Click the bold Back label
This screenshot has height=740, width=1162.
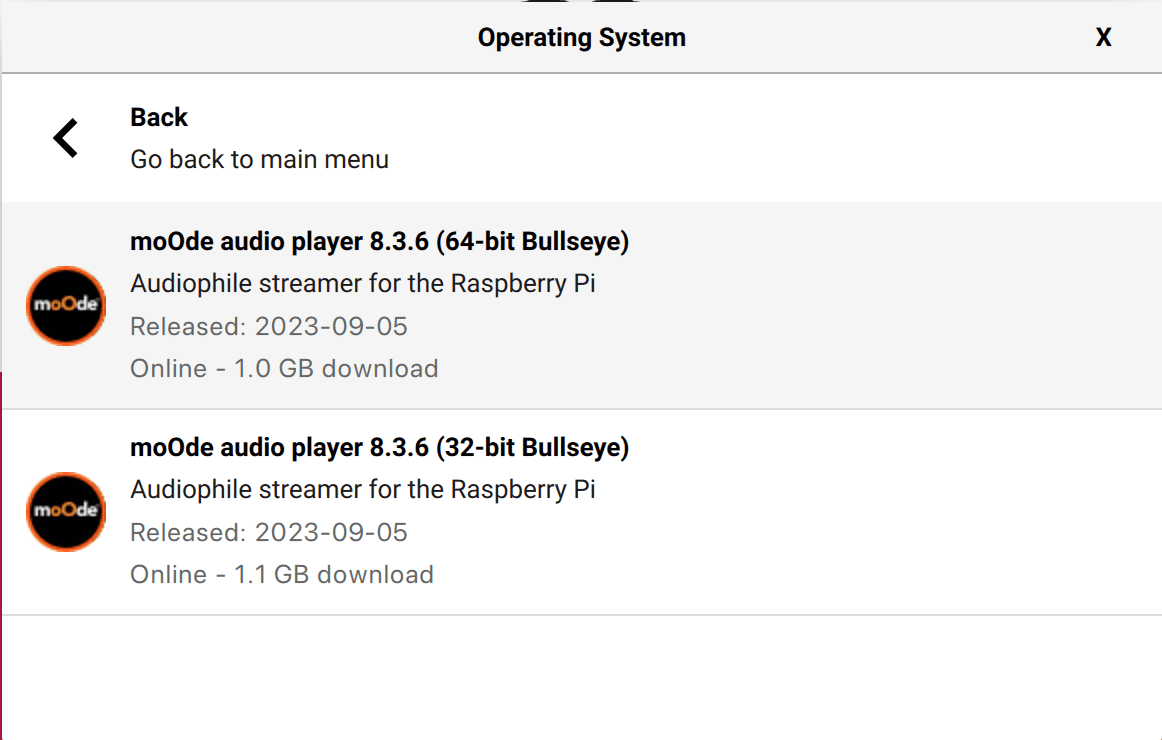159,117
